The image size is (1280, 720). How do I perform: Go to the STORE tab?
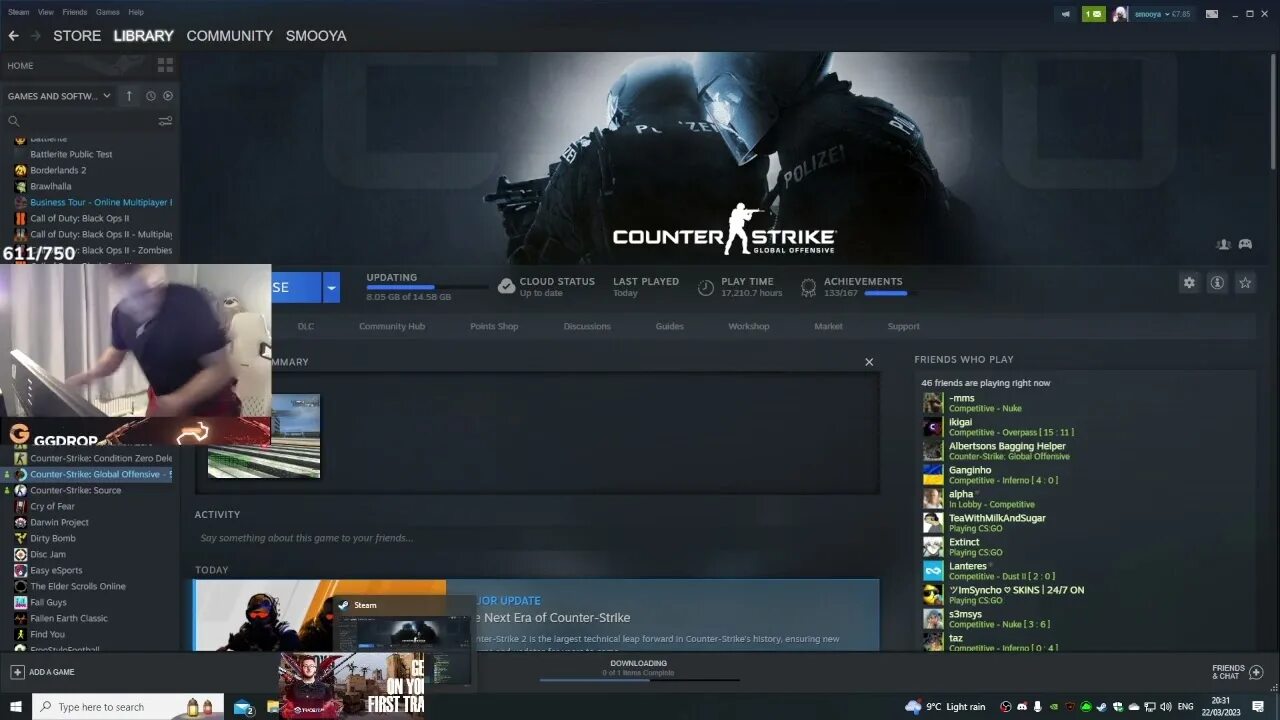pyautogui.click(x=77, y=35)
